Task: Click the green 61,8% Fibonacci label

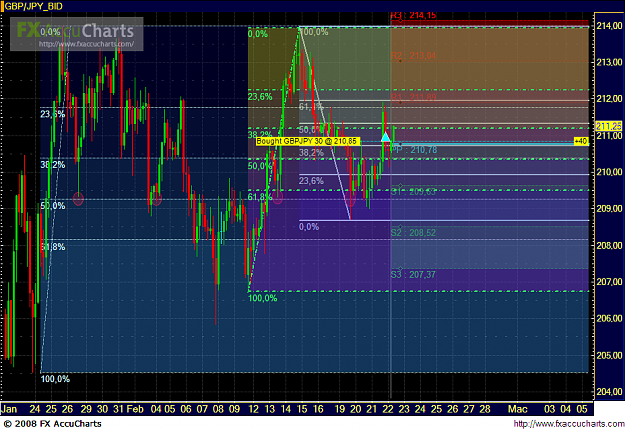Action: [x=259, y=197]
